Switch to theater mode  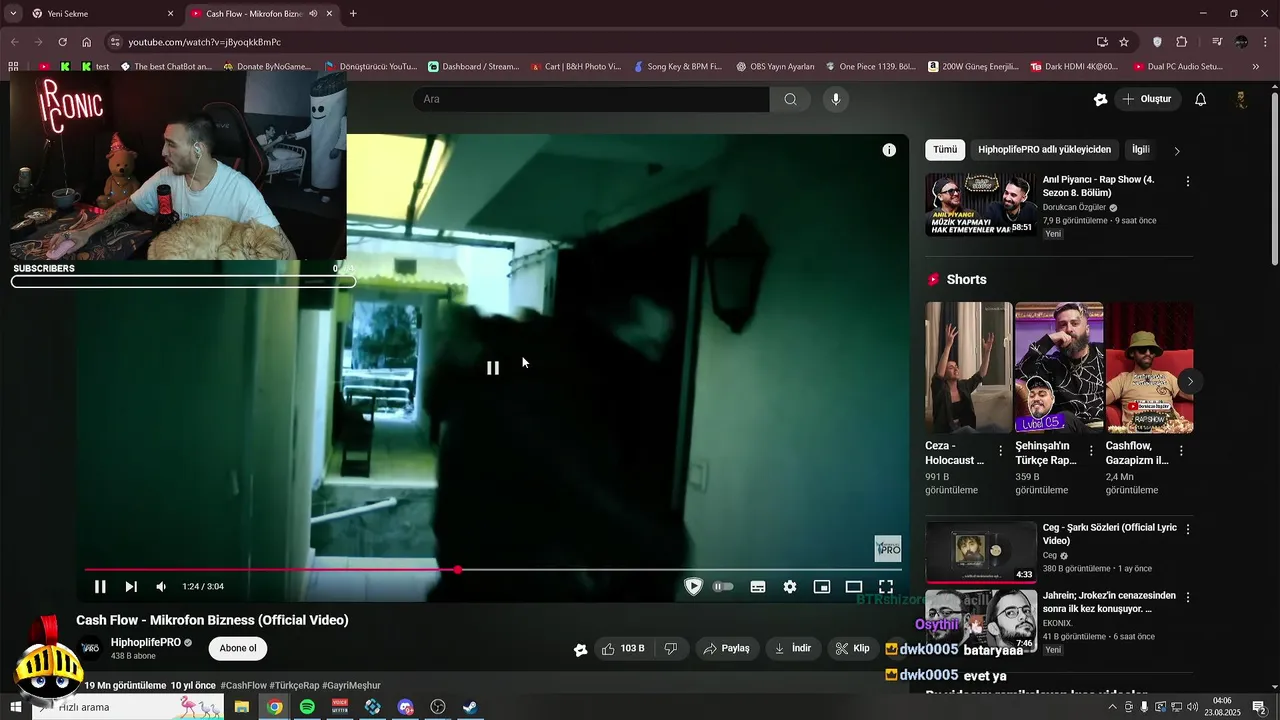[854, 587]
